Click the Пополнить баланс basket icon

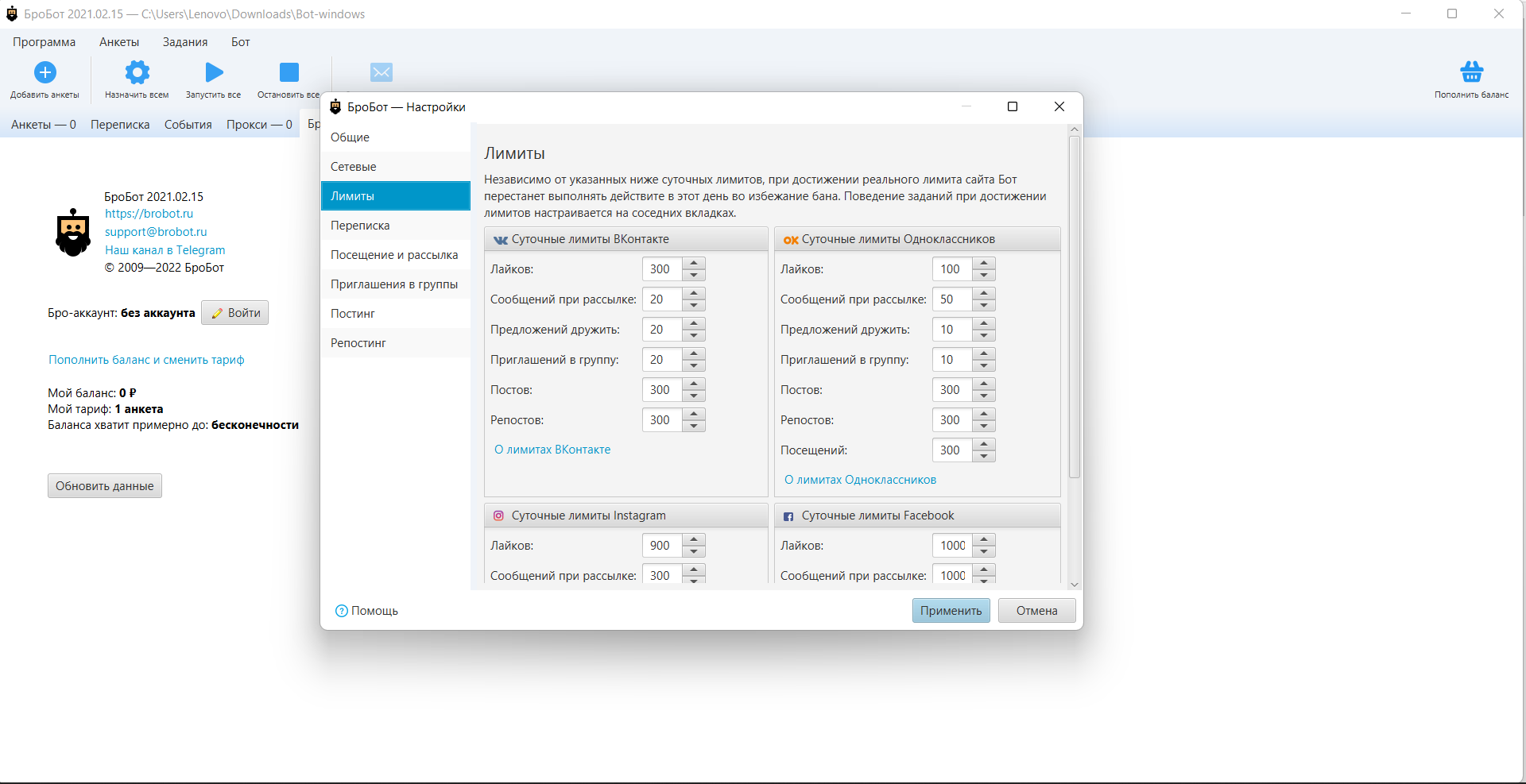(x=1472, y=71)
